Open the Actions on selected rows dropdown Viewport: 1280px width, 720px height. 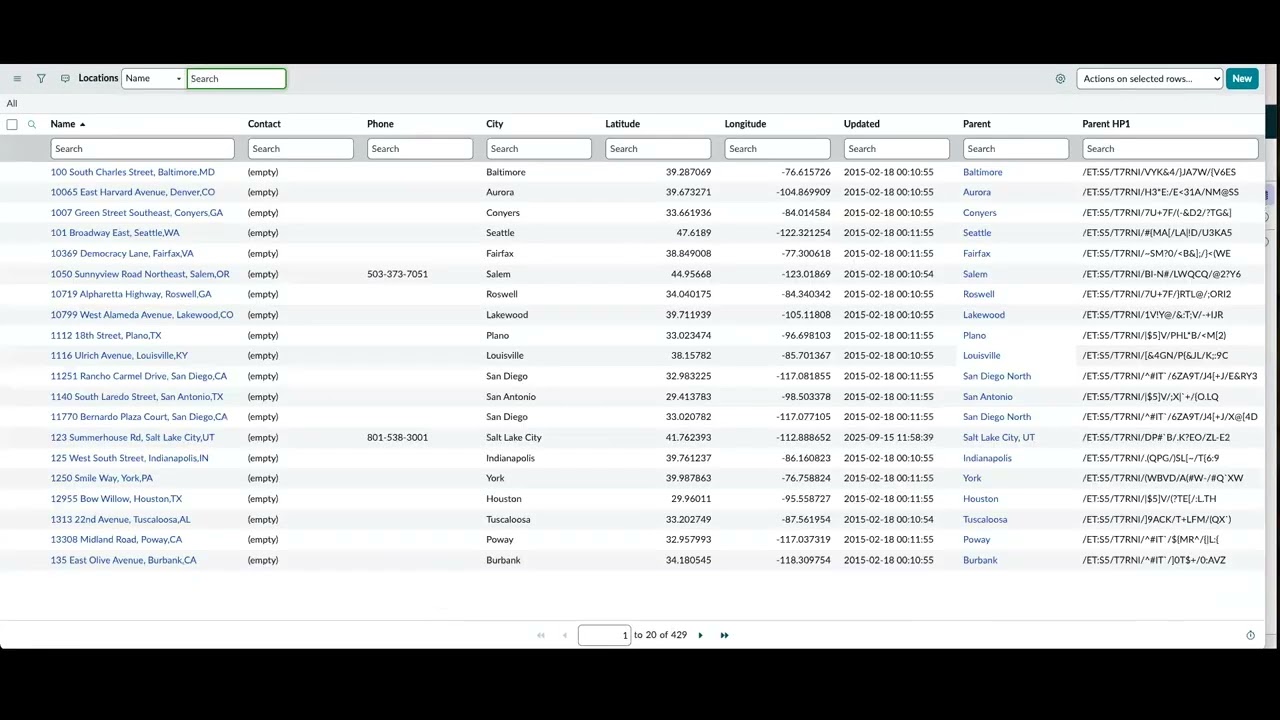click(1148, 78)
